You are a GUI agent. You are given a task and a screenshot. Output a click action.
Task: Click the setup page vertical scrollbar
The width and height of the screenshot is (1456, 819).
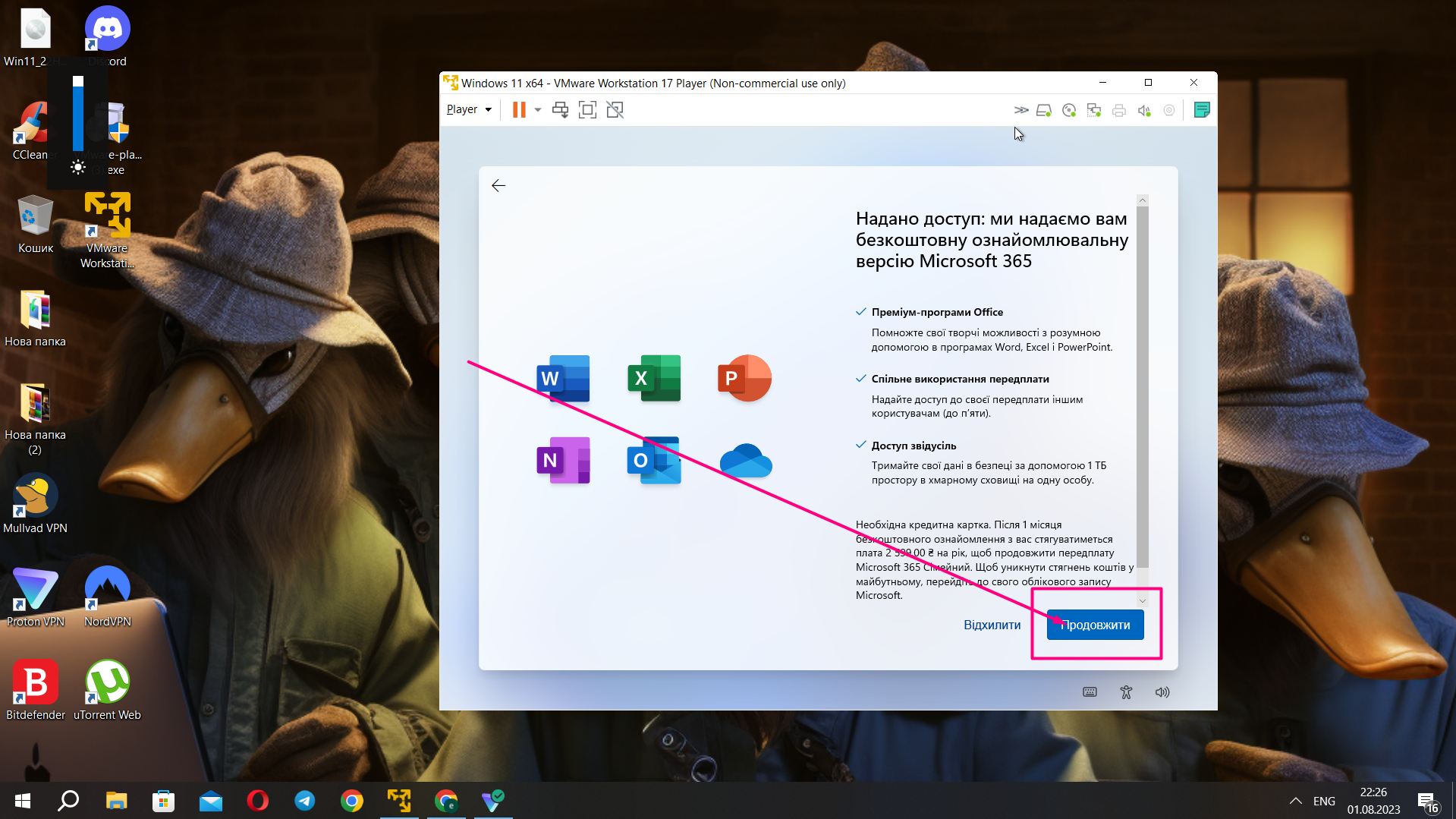pos(1143,387)
